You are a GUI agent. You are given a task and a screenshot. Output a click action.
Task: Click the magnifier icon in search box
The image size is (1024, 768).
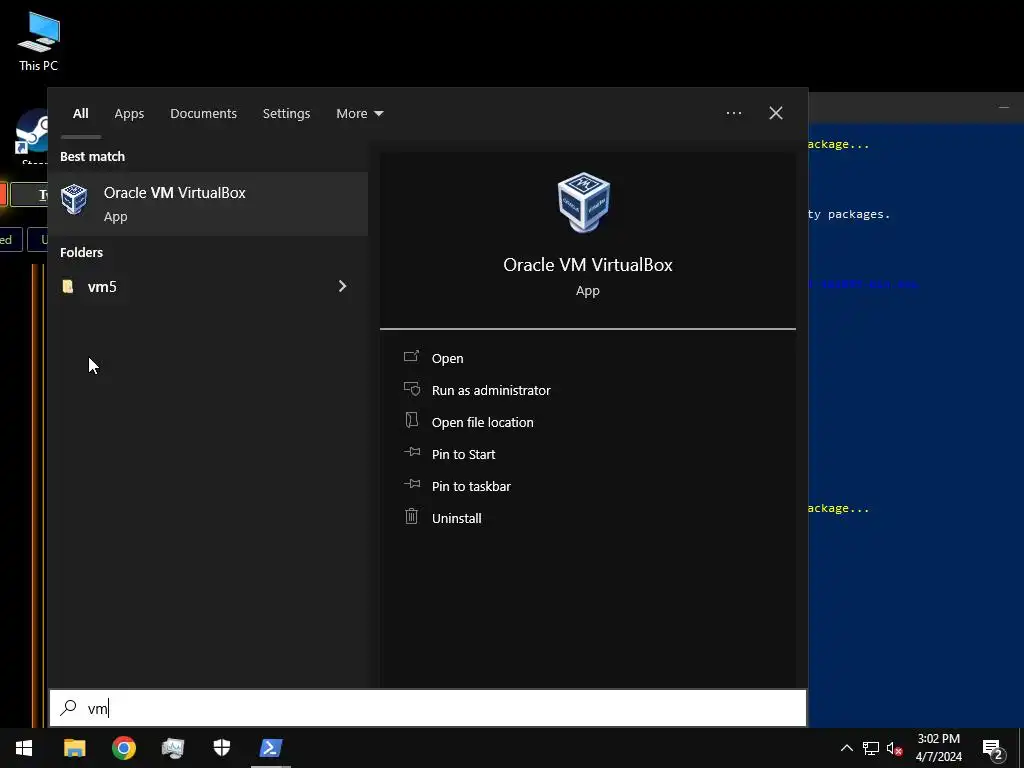(68, 708)
